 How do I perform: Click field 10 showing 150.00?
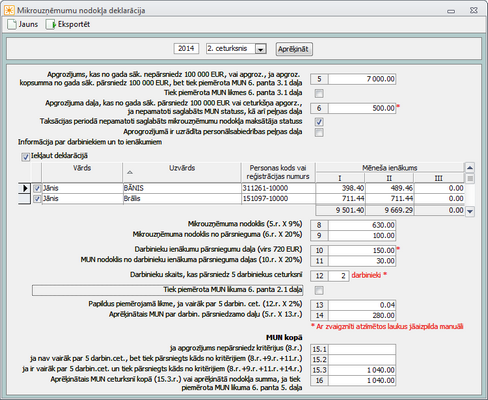pos(362,250)
